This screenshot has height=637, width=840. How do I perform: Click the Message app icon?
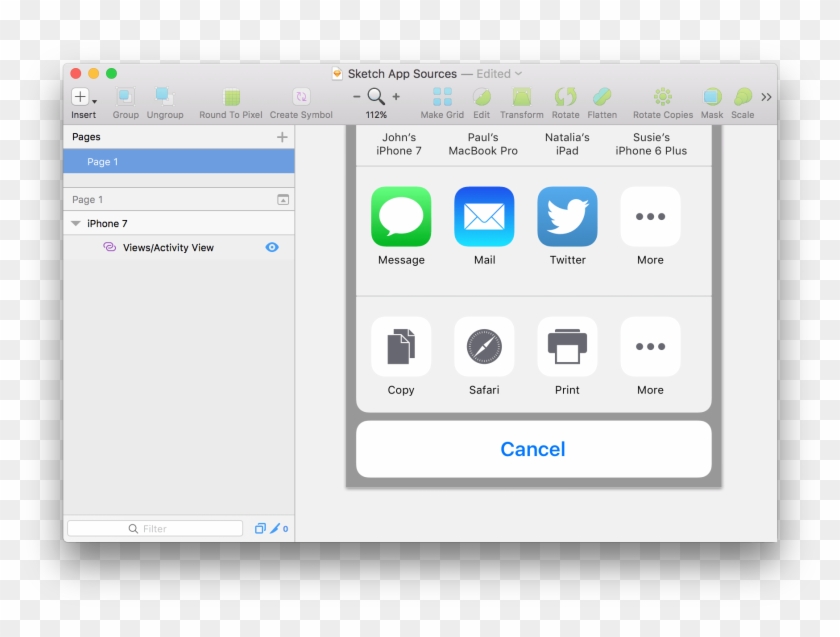(x=401, y=216)
